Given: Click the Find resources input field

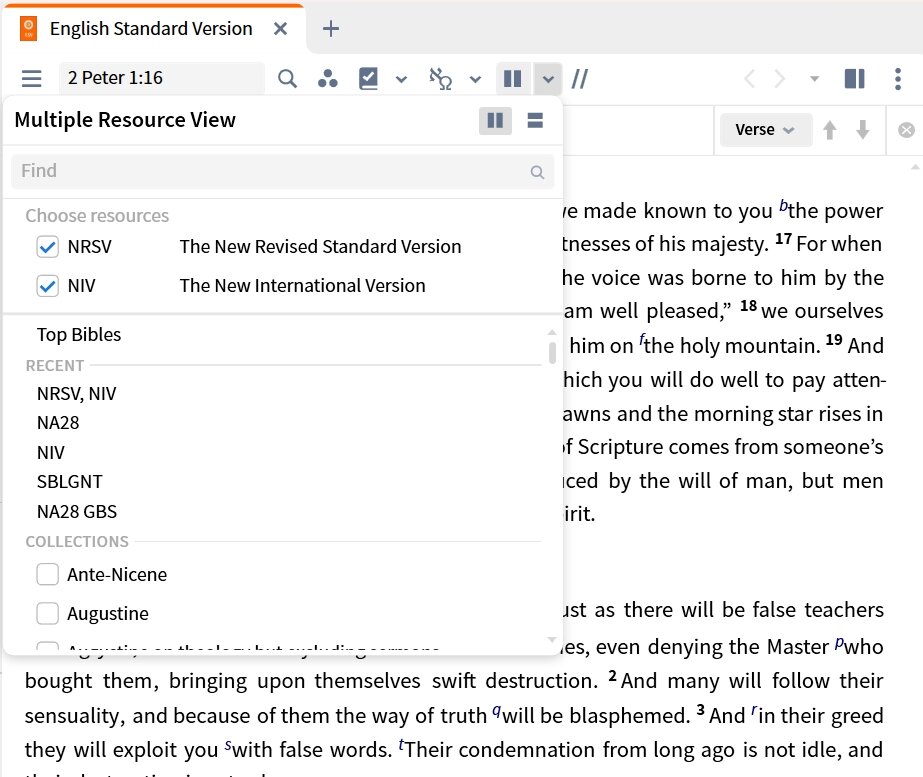Looking at the screenshot, I should tap(282, 171).
